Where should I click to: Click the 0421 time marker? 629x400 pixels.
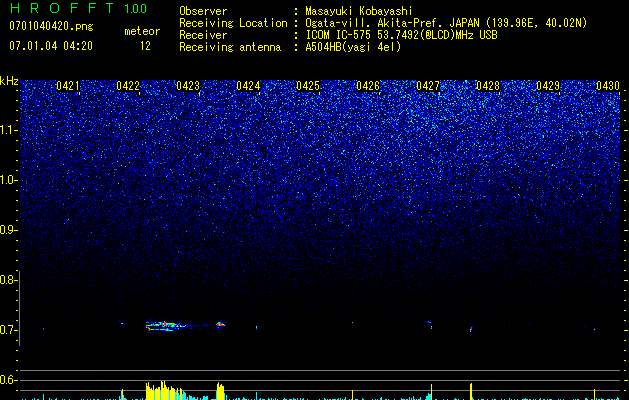pos(68,86)
